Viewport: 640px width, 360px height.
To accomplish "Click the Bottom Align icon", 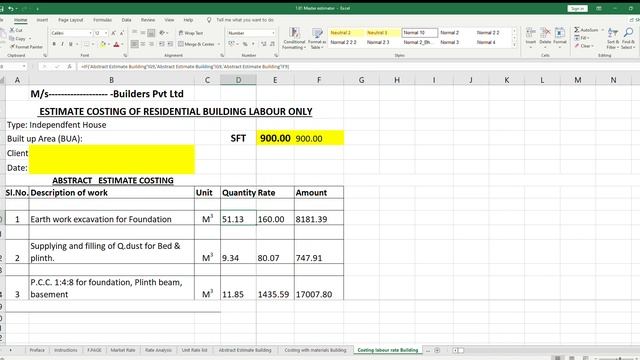I will tap(151, 33).
